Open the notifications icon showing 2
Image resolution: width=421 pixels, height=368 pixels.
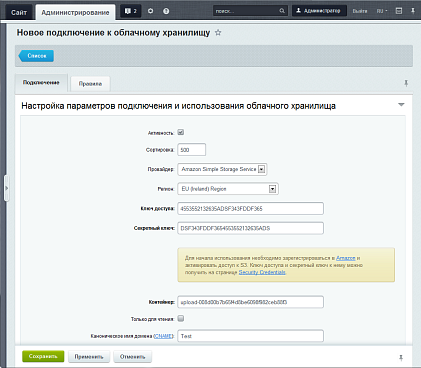pyautogui.click(x=131, y=11)
